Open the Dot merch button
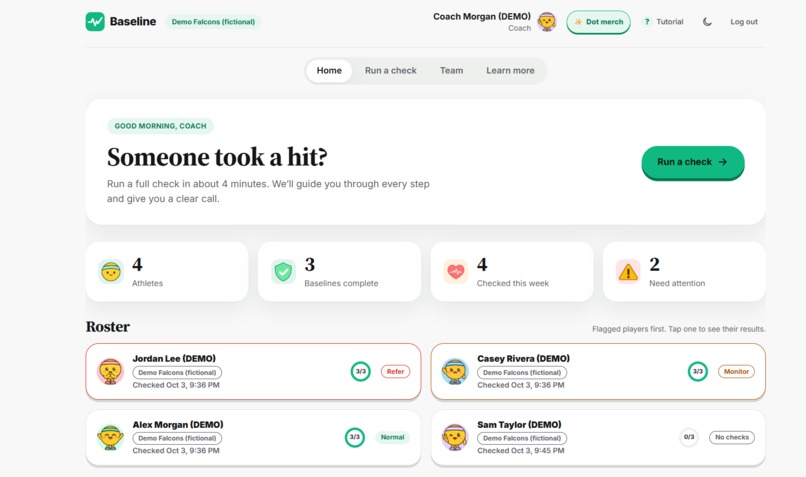The height and width of the screenshot is (477, 806). 598,22
